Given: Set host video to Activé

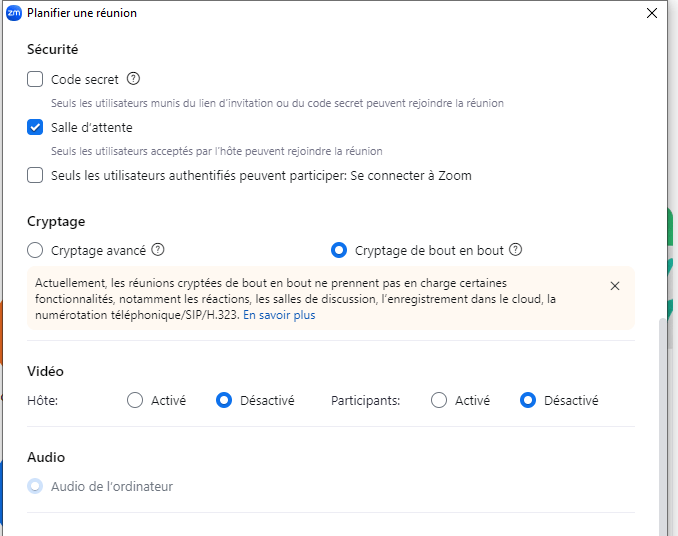Looking at the screenshot, I should [x=135, y=400].
